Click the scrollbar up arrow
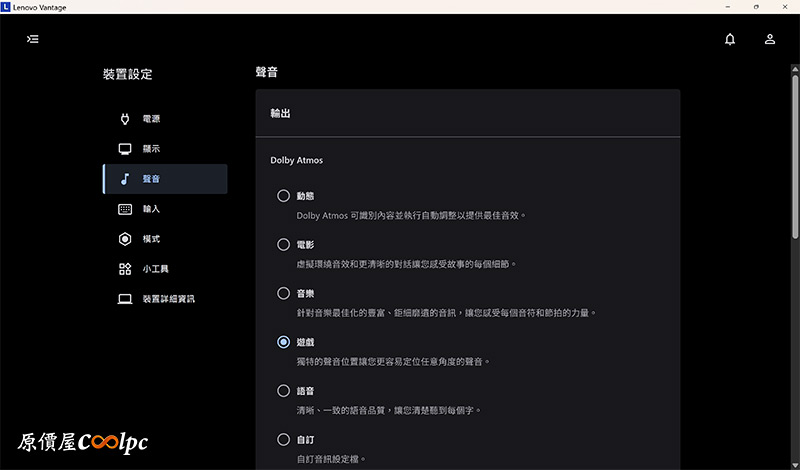Screen dimensions: 800x470 coord(795,69)
